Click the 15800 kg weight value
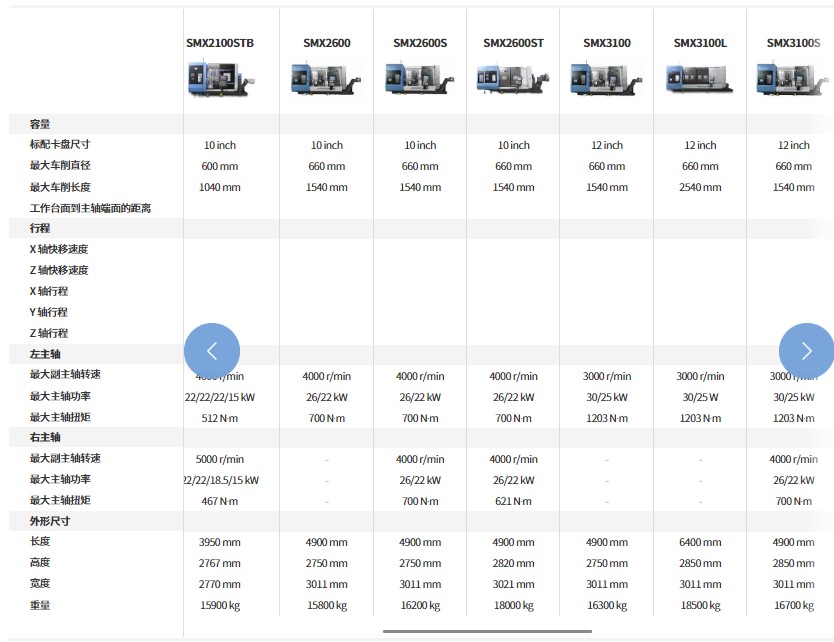This screenshot has width=834, height=642. coord(327,605)
